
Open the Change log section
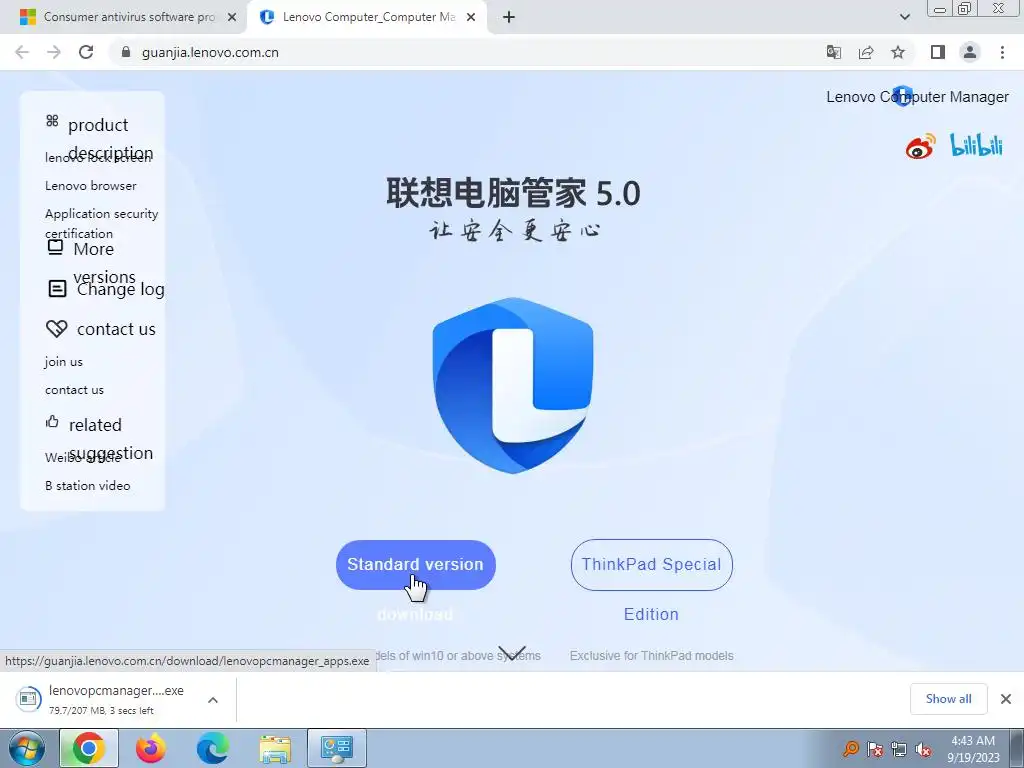point(120,289)
